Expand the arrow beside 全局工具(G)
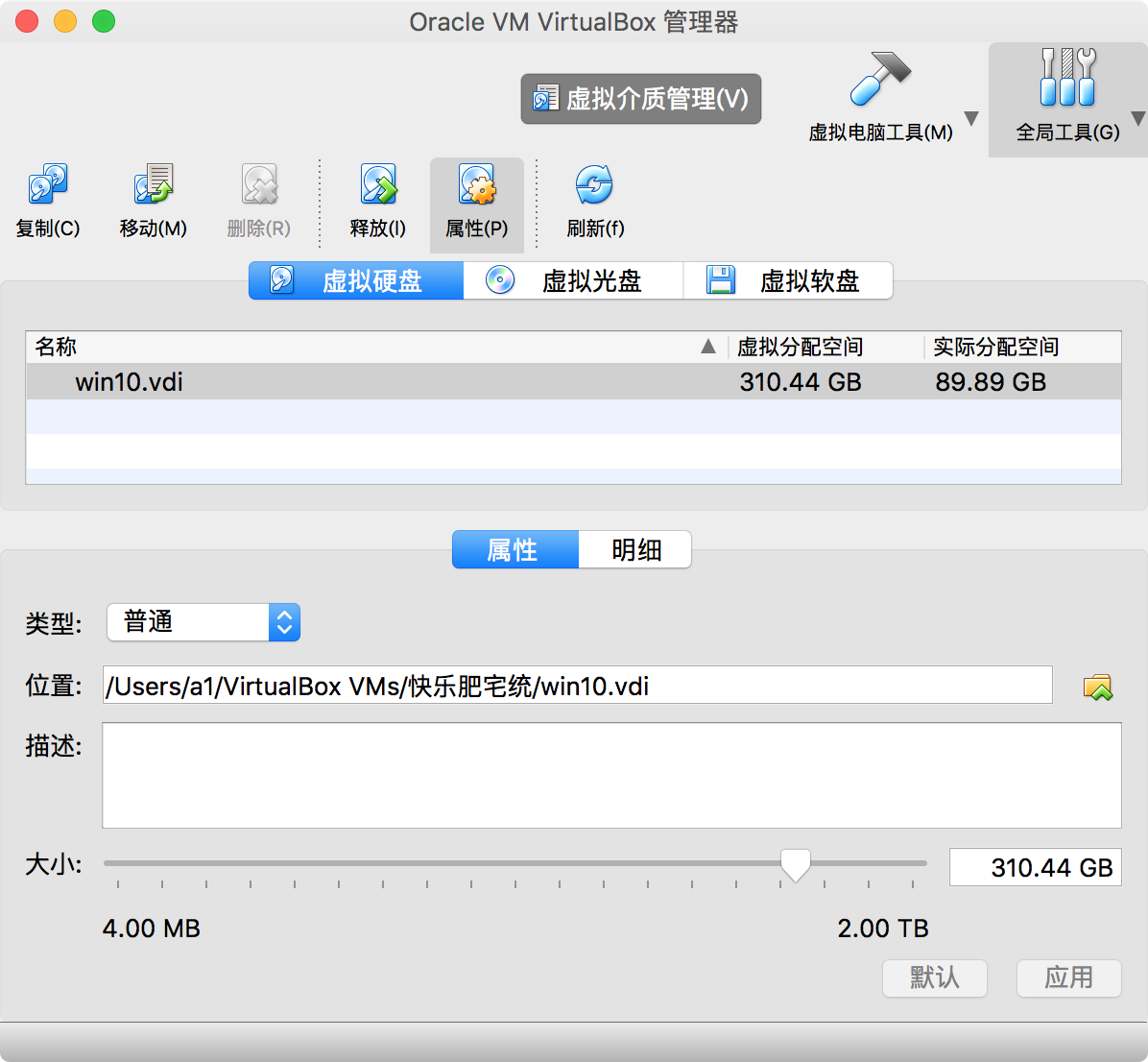This screenshot has width=1148, height=1062. pos(1138,119)
